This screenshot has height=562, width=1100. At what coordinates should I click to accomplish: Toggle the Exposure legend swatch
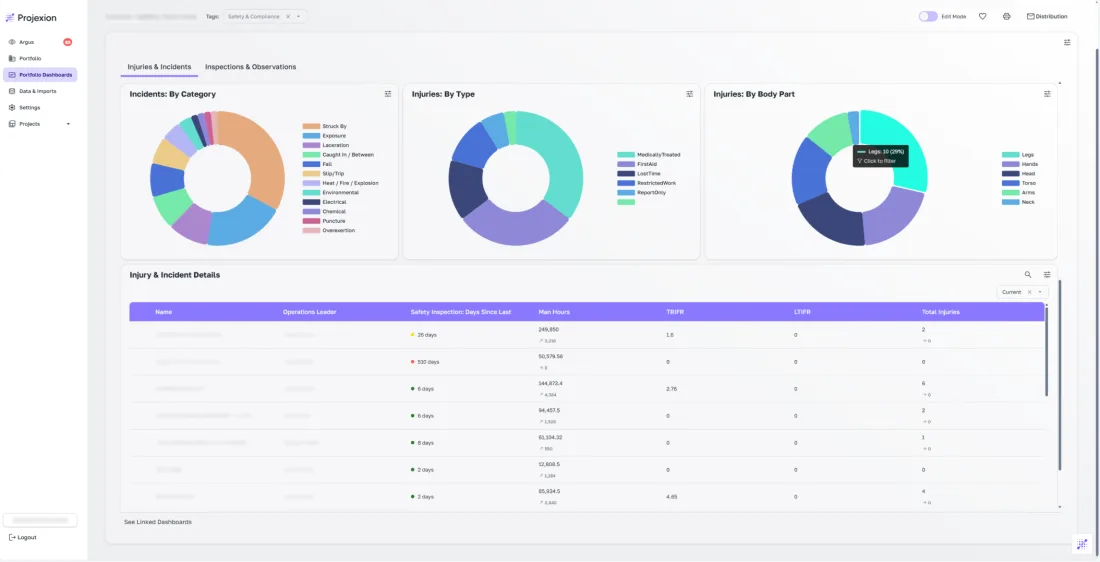click(x=311, y=135)
